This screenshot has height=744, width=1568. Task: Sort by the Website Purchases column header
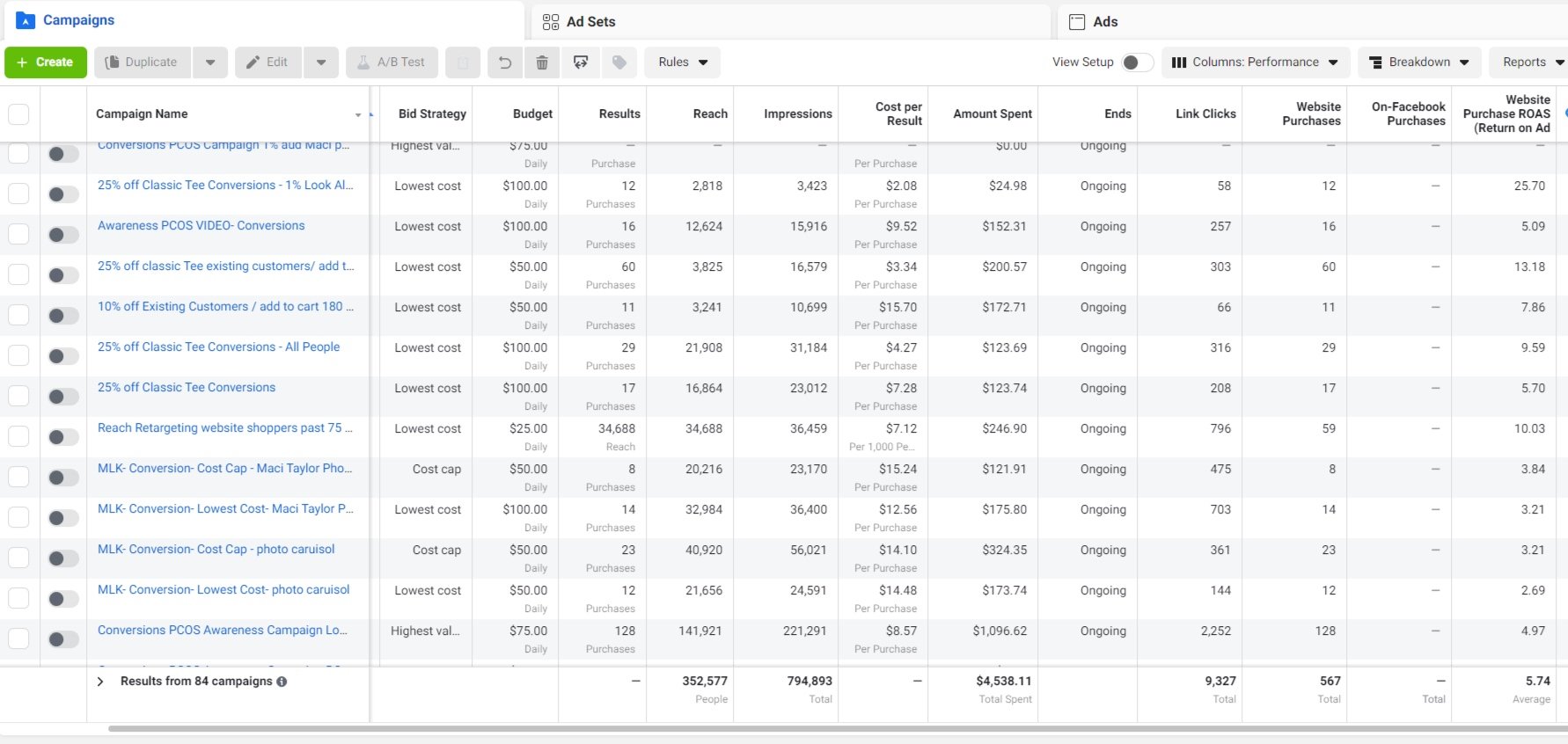click(1311, 114)
